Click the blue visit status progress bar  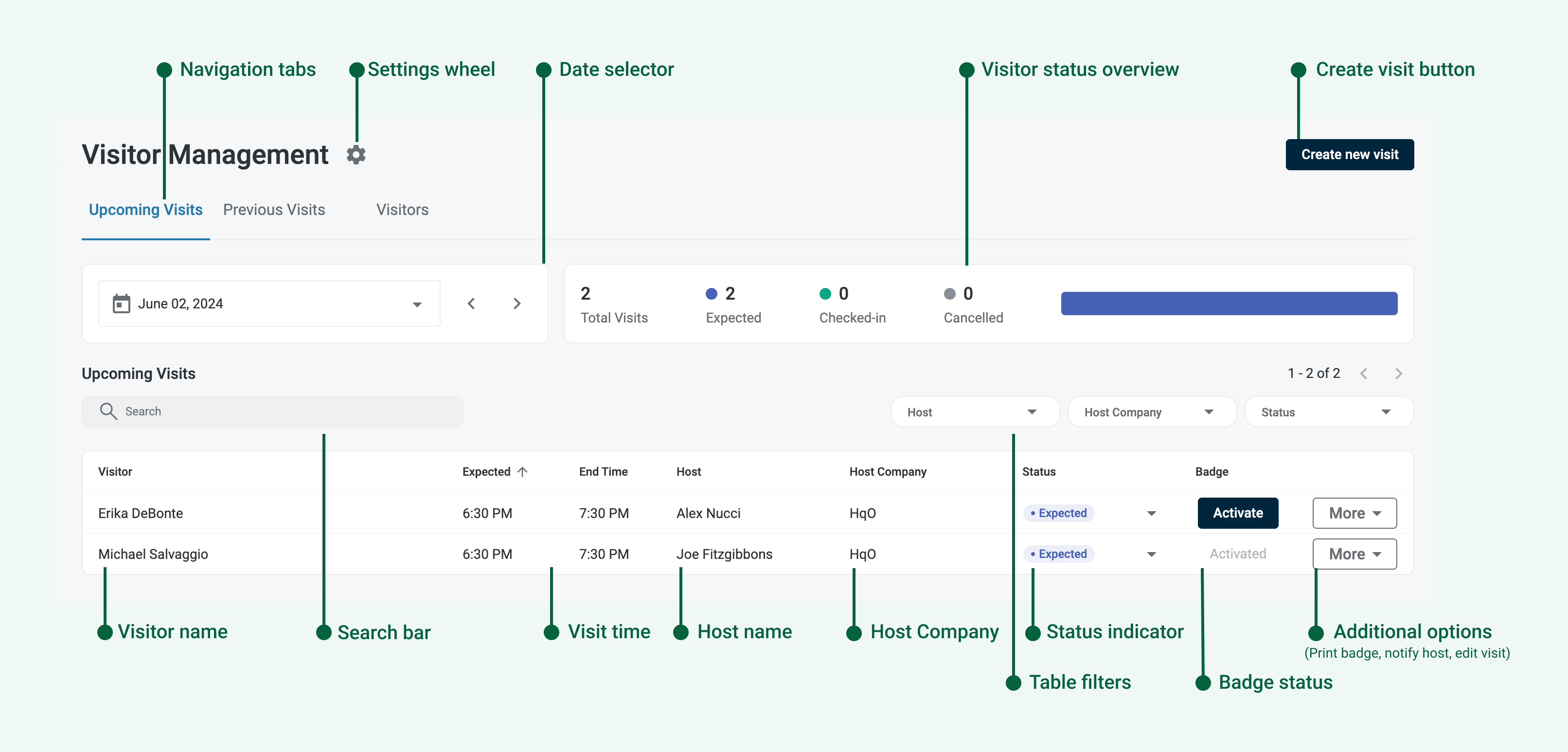point(1229,303)
